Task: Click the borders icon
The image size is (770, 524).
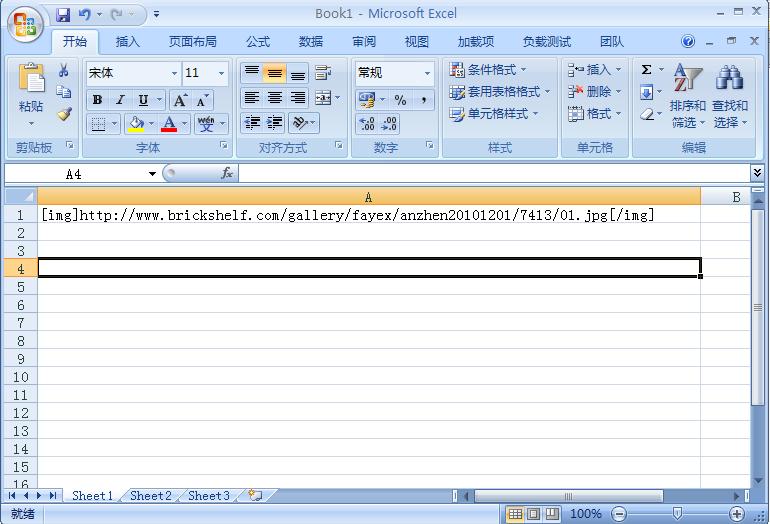Action: point(98,124)
